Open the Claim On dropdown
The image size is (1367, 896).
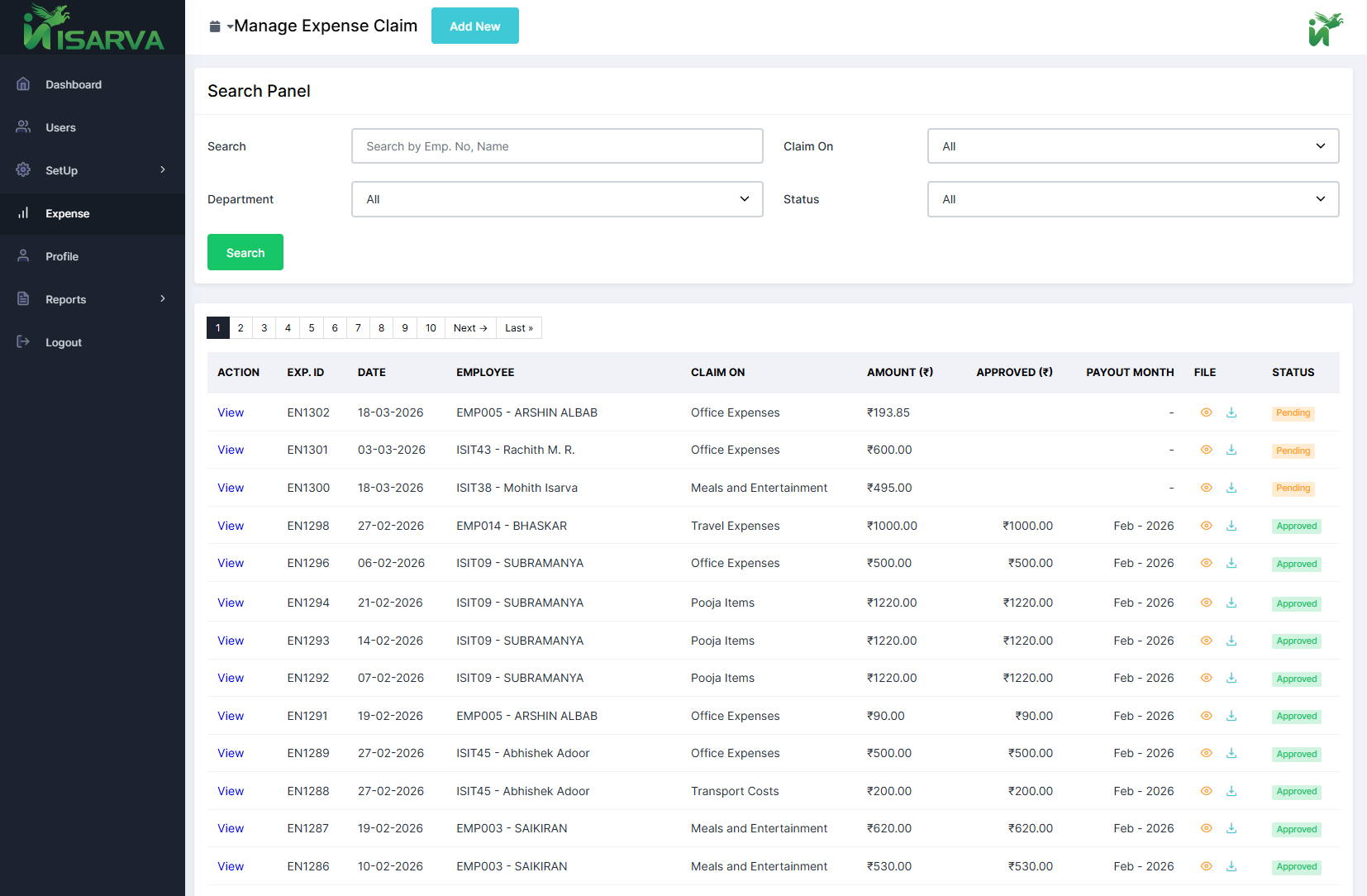pos(1132,146)
